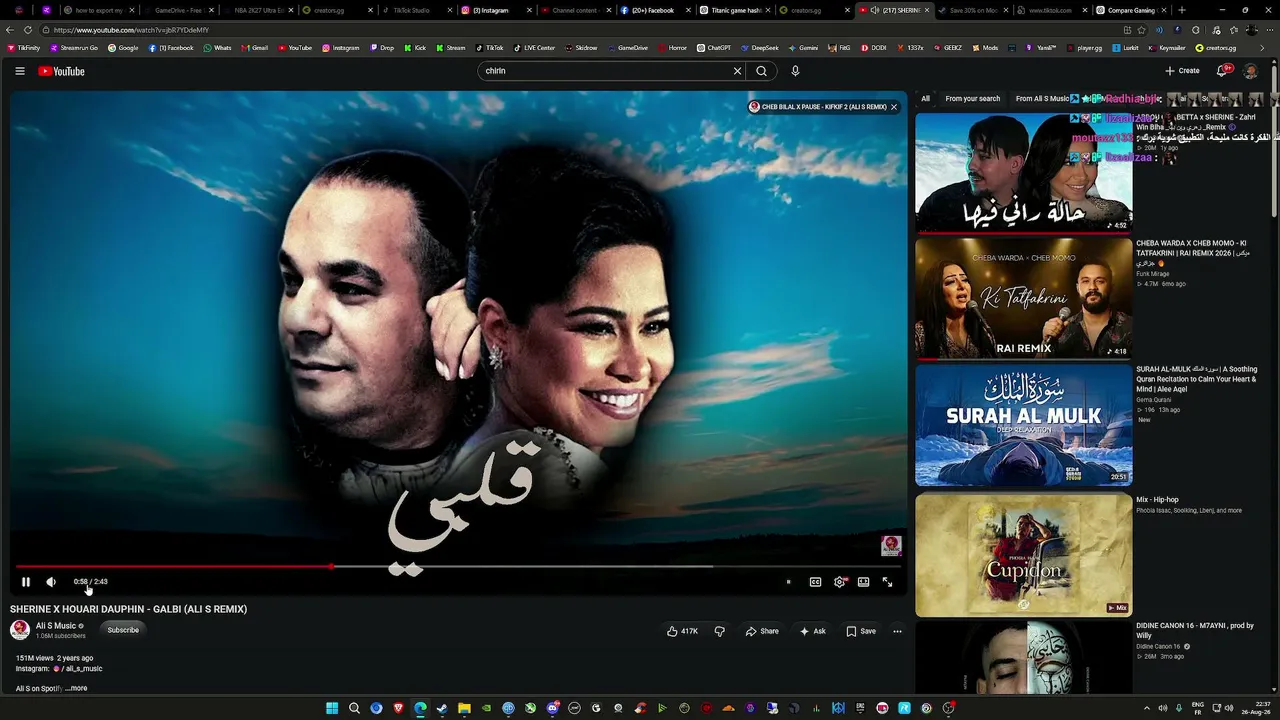Open the Steam taskbar icon
Image resolution: width=1280 pixels, height=720 pixels.
(x=442, y=708)
